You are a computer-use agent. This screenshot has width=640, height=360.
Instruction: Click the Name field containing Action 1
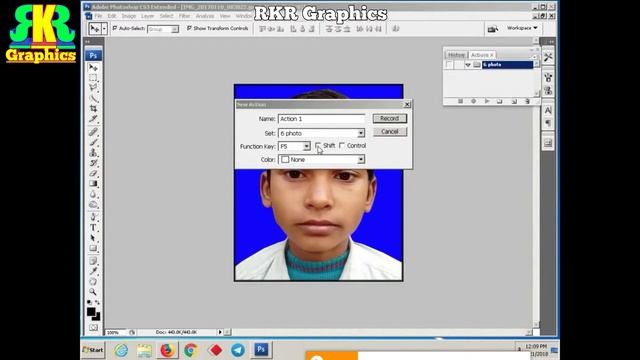click(322, 119)
